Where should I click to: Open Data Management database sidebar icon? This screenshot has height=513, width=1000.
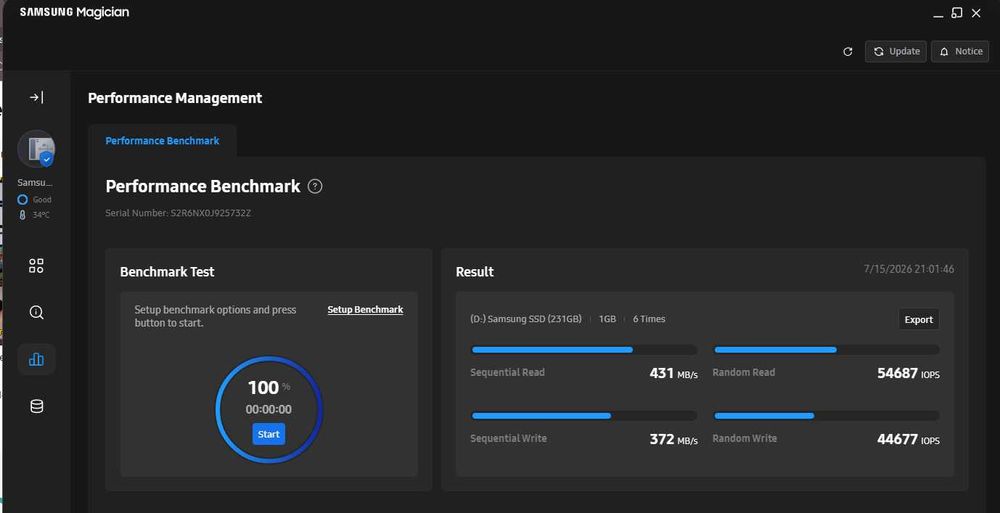coord(36,406)
